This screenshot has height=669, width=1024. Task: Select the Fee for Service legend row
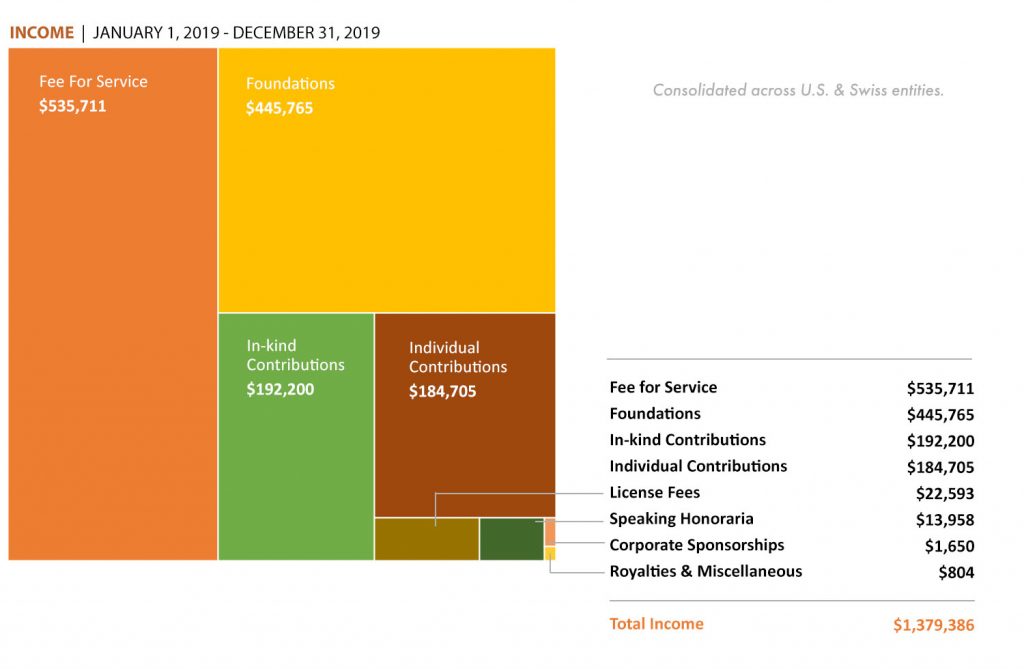pos(792,387)
